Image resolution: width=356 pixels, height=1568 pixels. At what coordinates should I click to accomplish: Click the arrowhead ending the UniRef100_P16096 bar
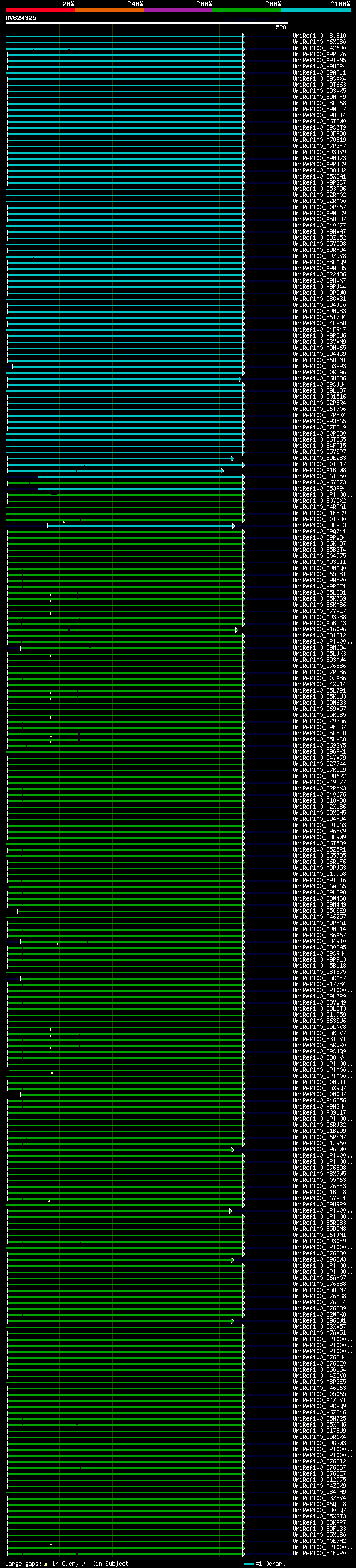[x=238, y=630]
